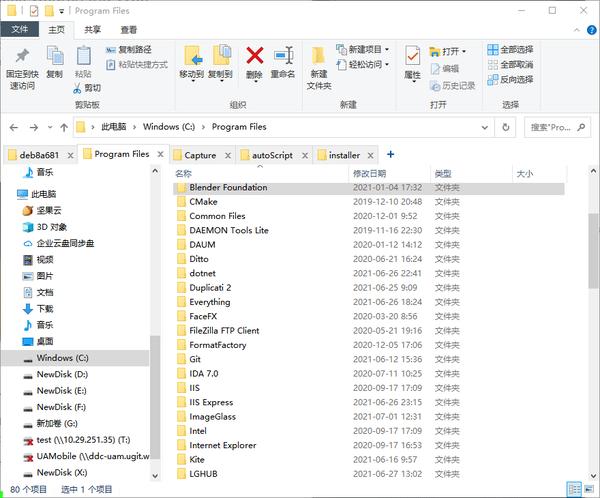Open Help blue question mark icon

[x=592, y=30]
